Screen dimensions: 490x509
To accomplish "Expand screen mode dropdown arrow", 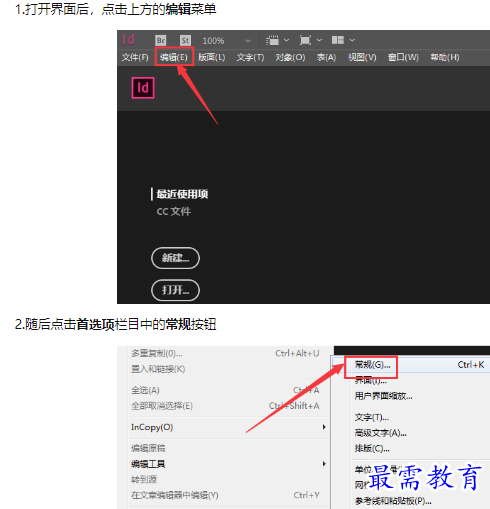I will (x=319, y=40).
